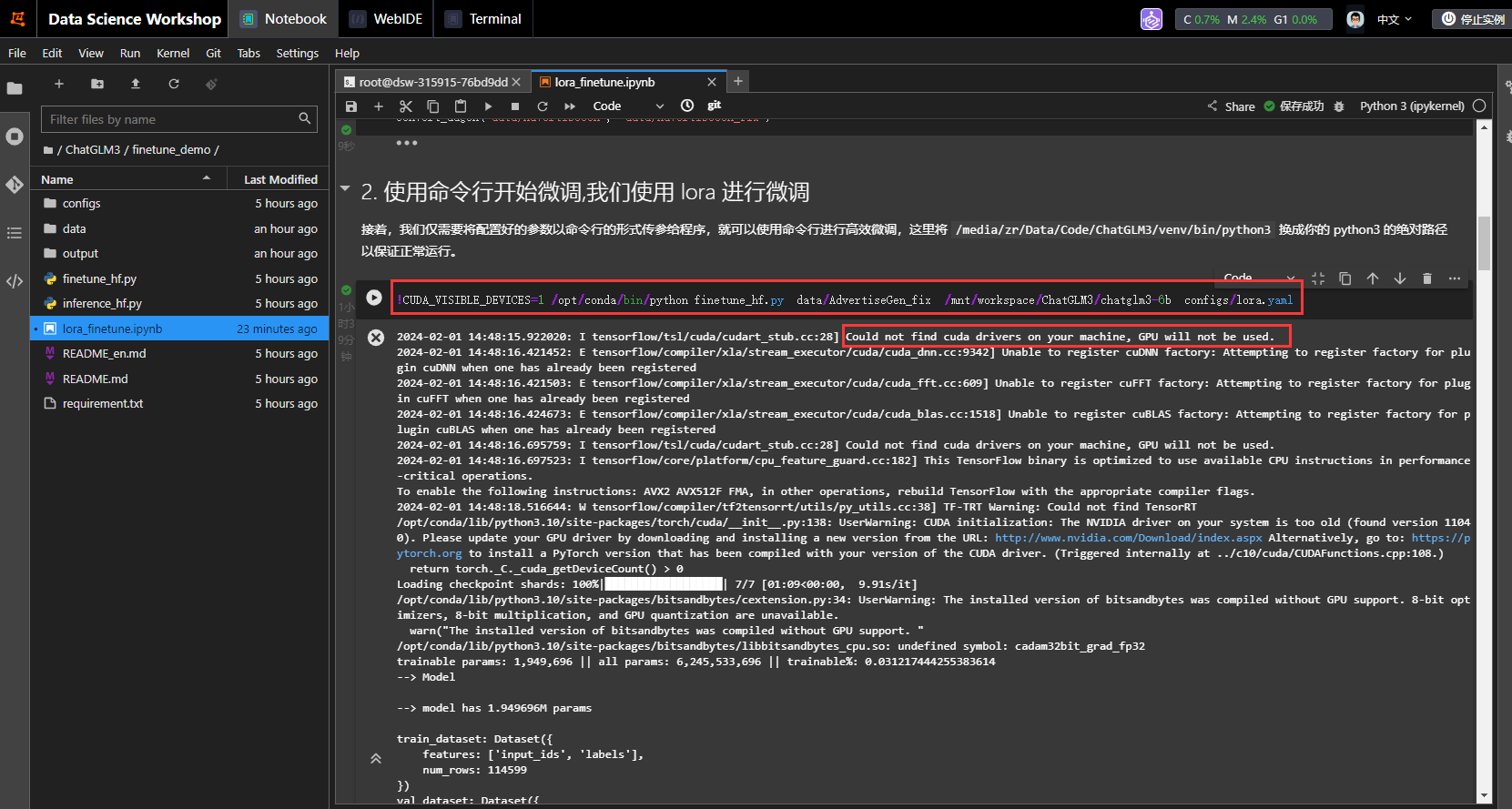Click the Share button
Image resolution: width=1512 pixels, height=809 pixels.
(1231, 106)
